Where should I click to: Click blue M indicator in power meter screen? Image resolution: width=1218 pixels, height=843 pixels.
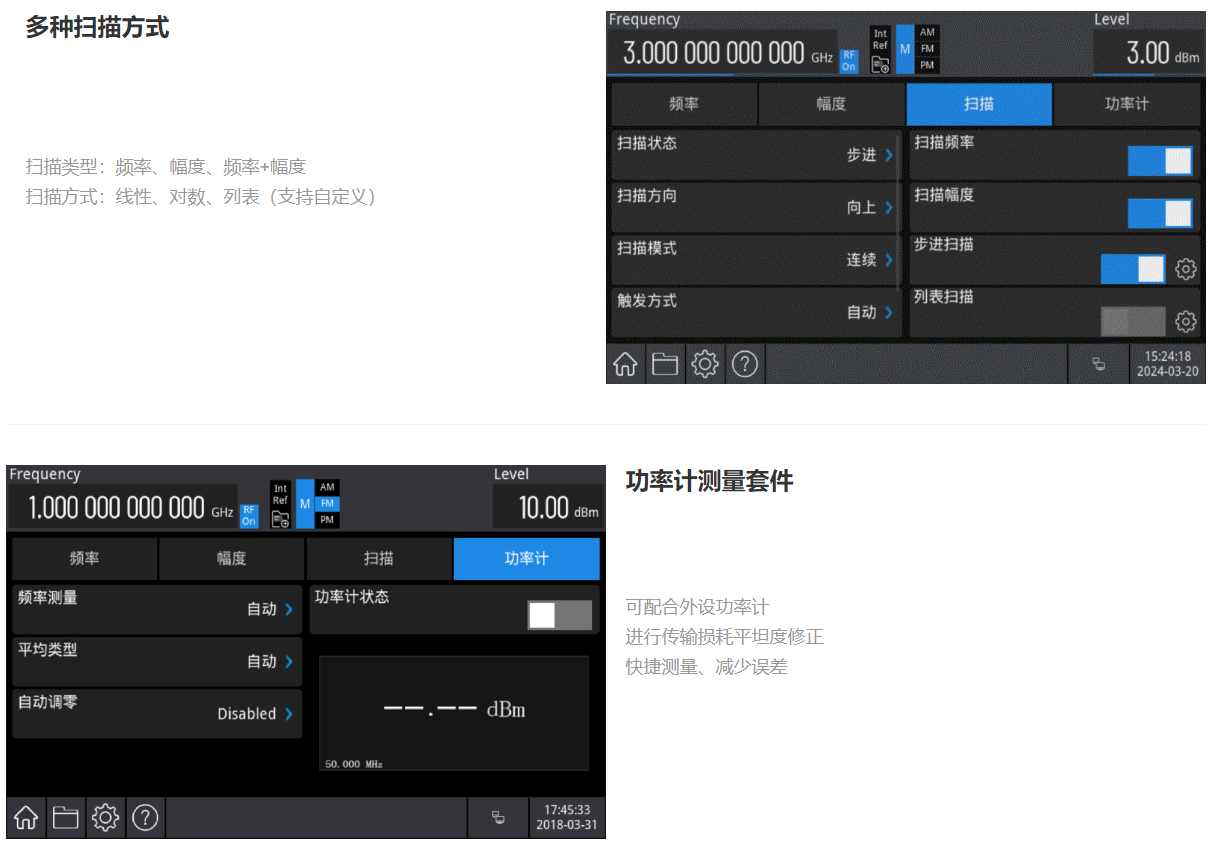click(305, 503)
